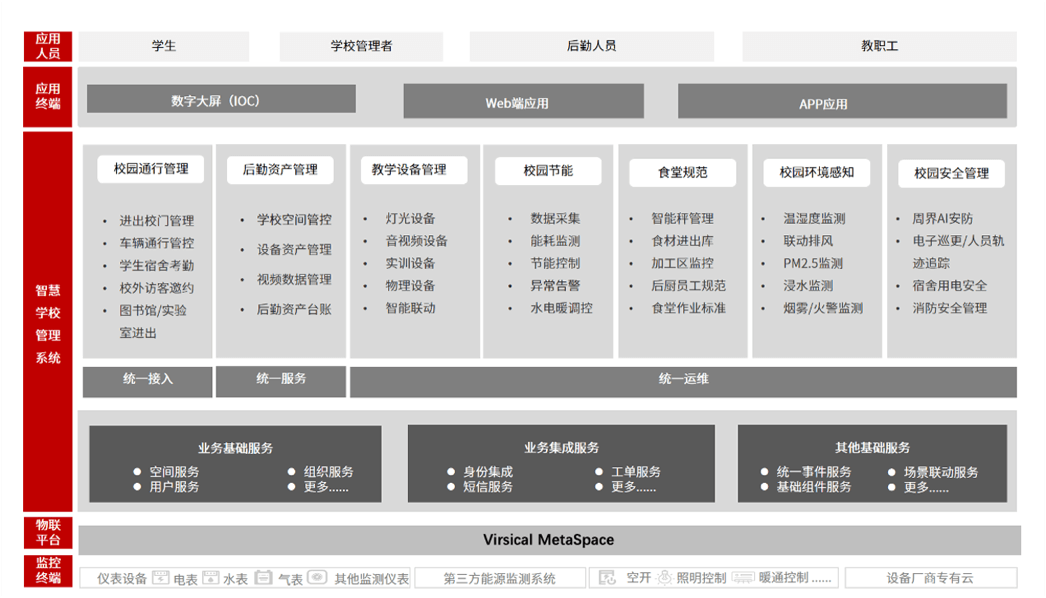Click the 统一接入 bar
The image size is (1046, 598).
click(147, 381)
